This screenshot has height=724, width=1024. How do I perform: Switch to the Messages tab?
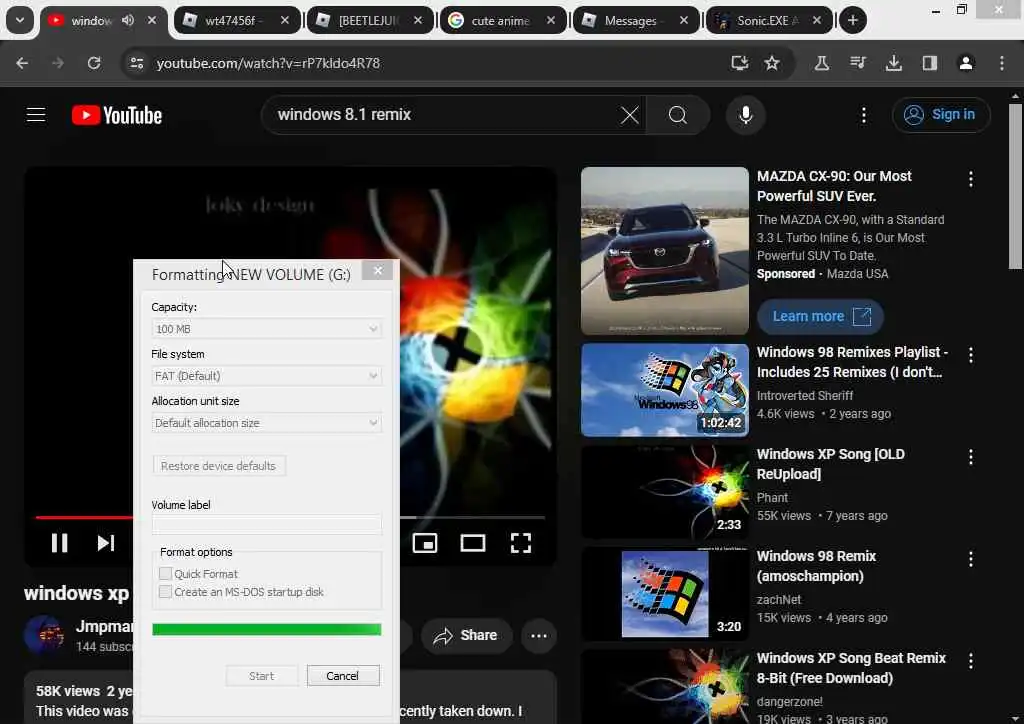[635, 20]
